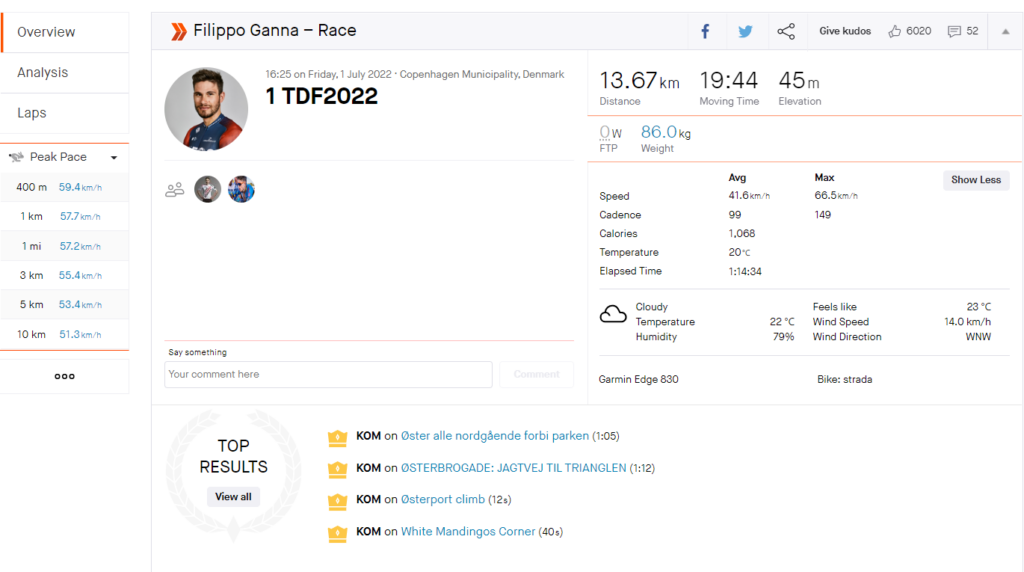Open Filippo Ganna's profile photo
The image size is (1024, 572).
point(206,109)
